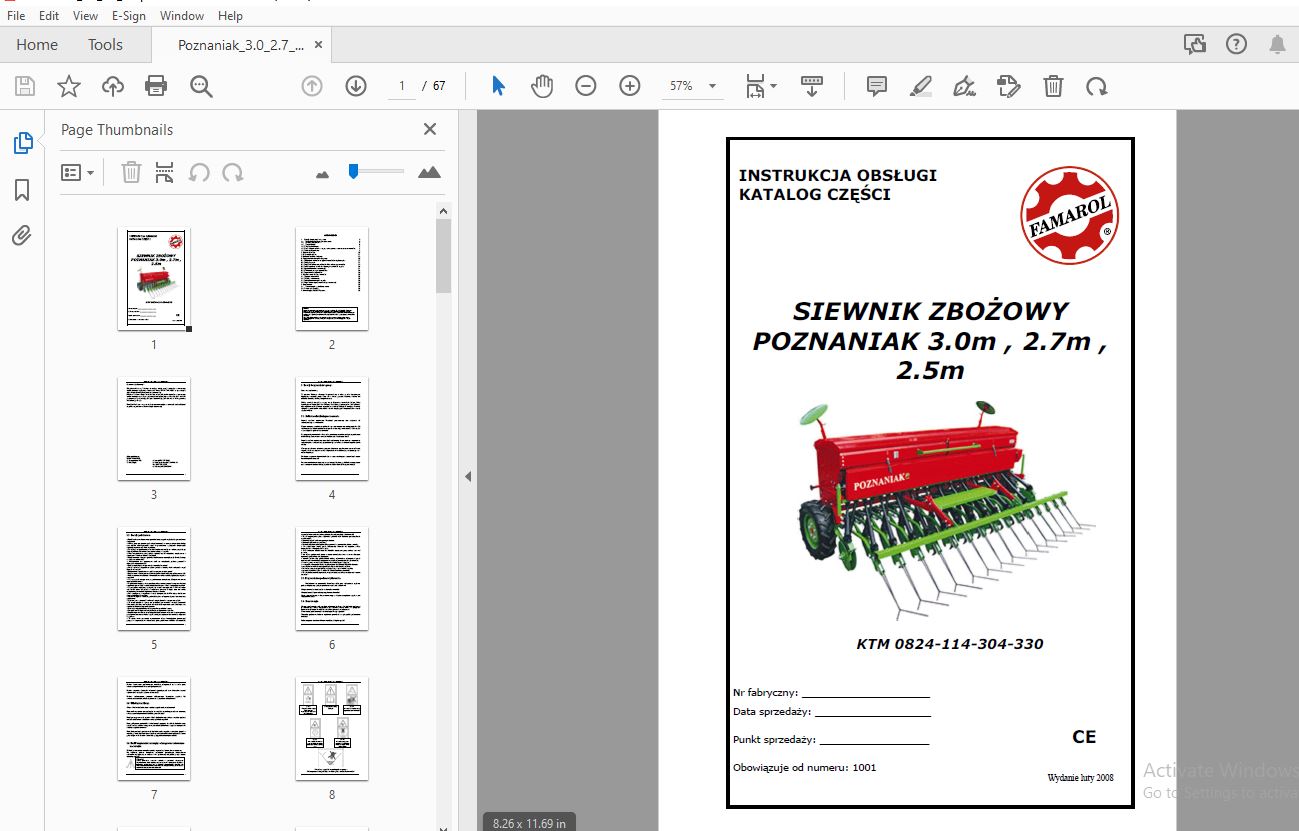Click the insert pages icon in thumbnails panel
The image size is (1299, 831).
tap(165, 172)
